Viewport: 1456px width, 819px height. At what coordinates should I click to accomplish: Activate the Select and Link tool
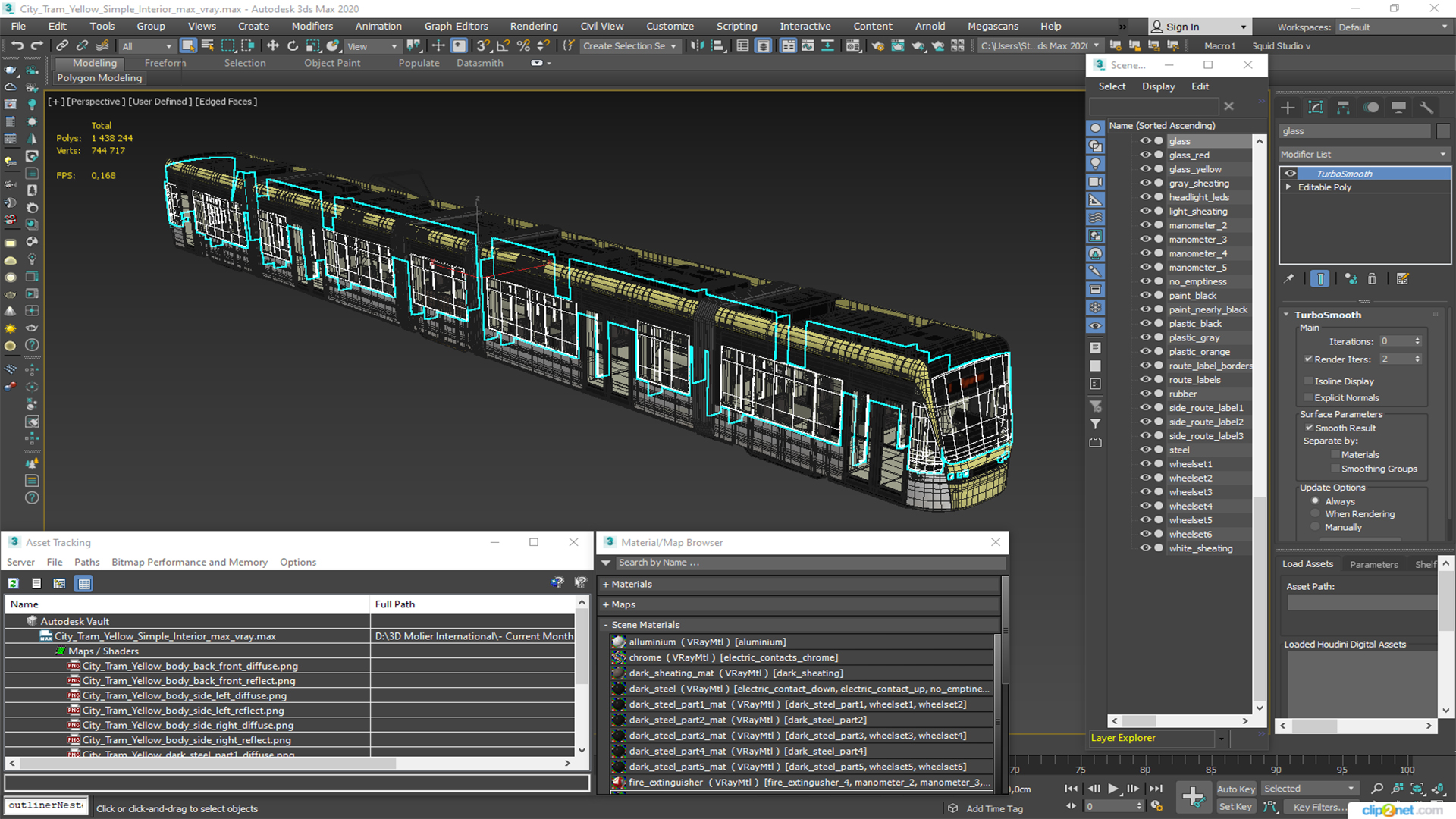pos(63,46)
